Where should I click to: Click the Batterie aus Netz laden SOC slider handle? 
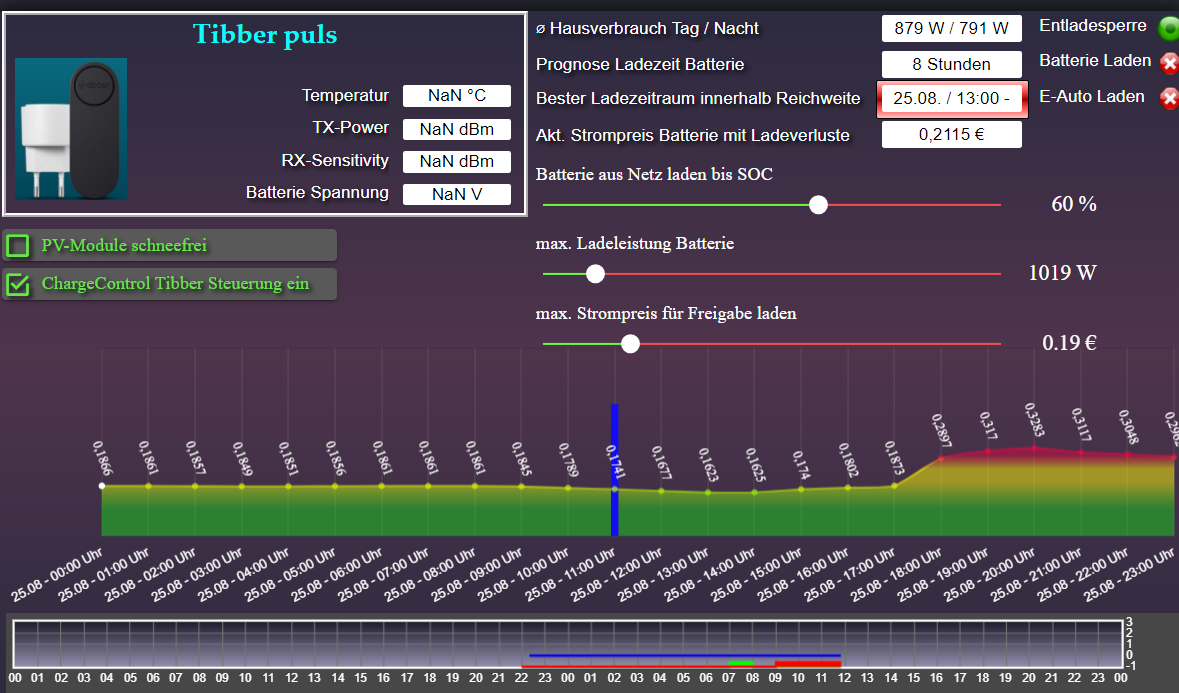click(818, 204)
